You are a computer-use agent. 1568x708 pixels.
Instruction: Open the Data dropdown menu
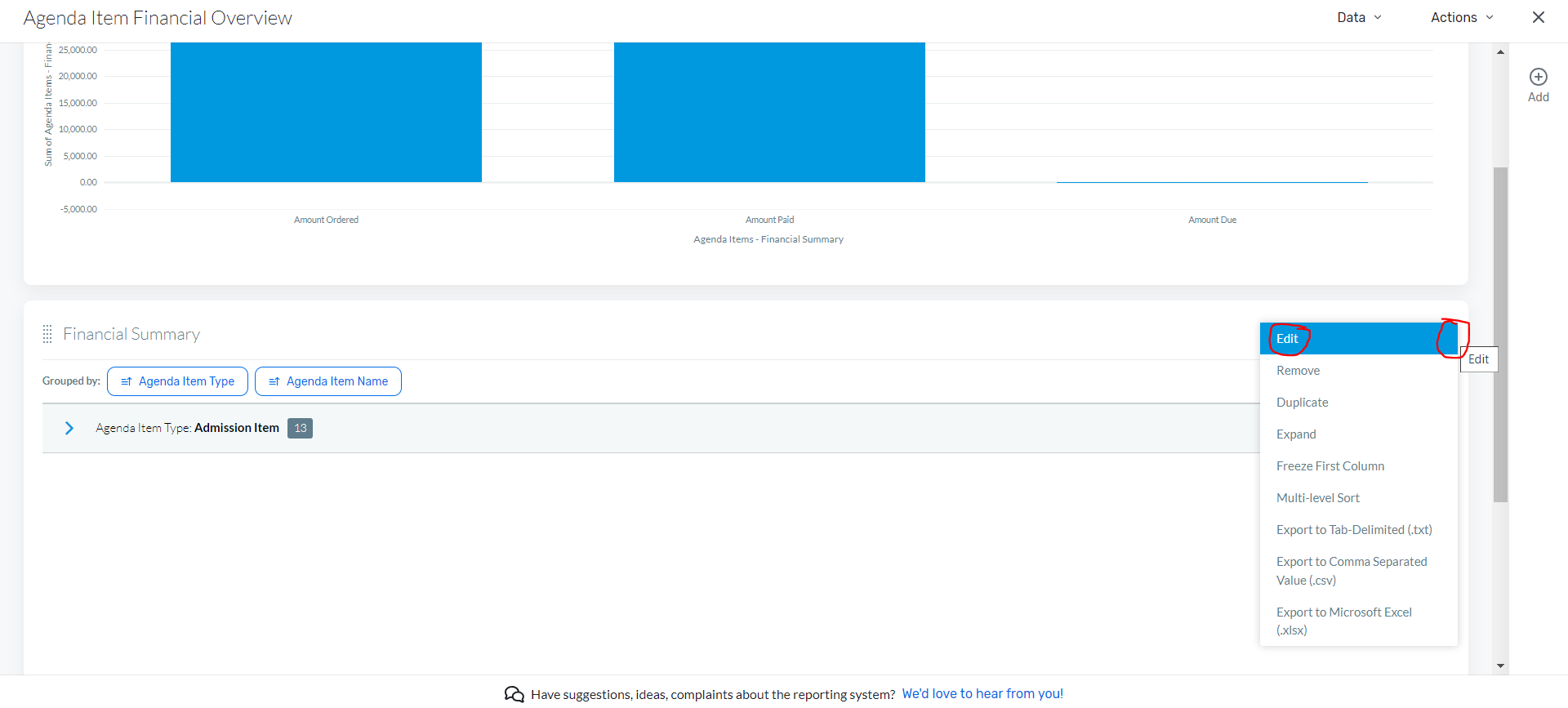[x=1359, y=17]
